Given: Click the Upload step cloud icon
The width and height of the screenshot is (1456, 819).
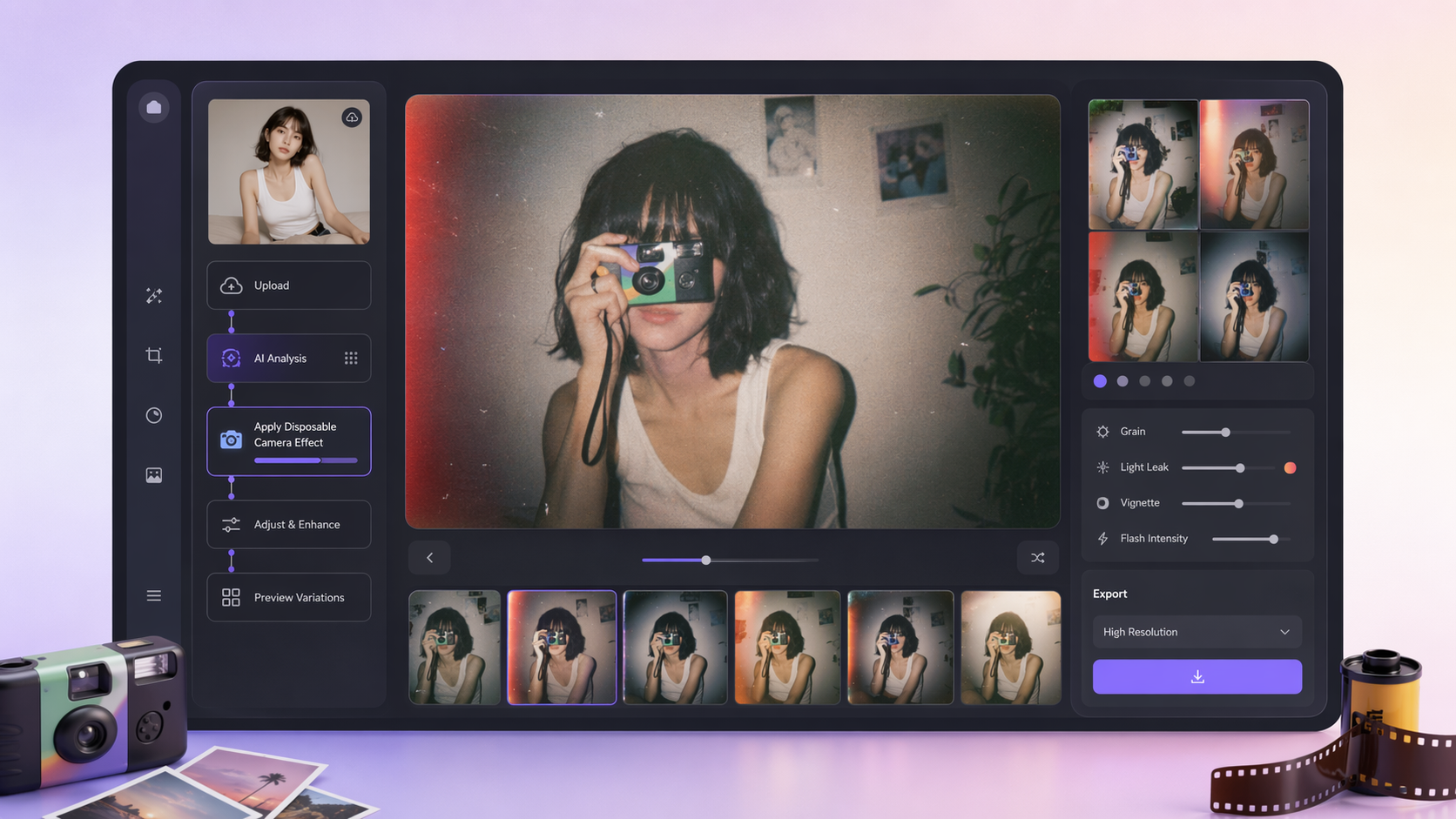Looking at the screenshot, I should point(231,285).
